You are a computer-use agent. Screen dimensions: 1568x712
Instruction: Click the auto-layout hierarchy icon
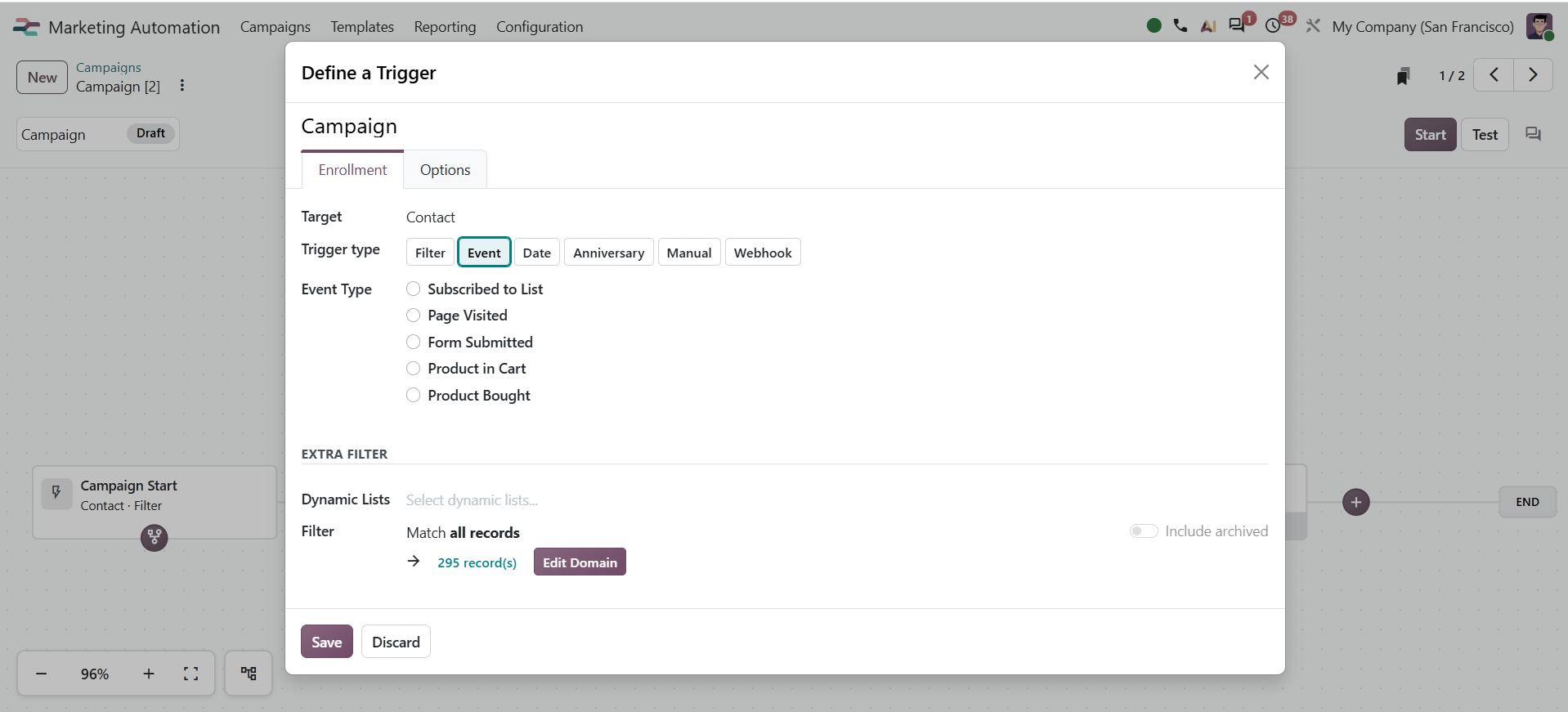tap(249, 673)
